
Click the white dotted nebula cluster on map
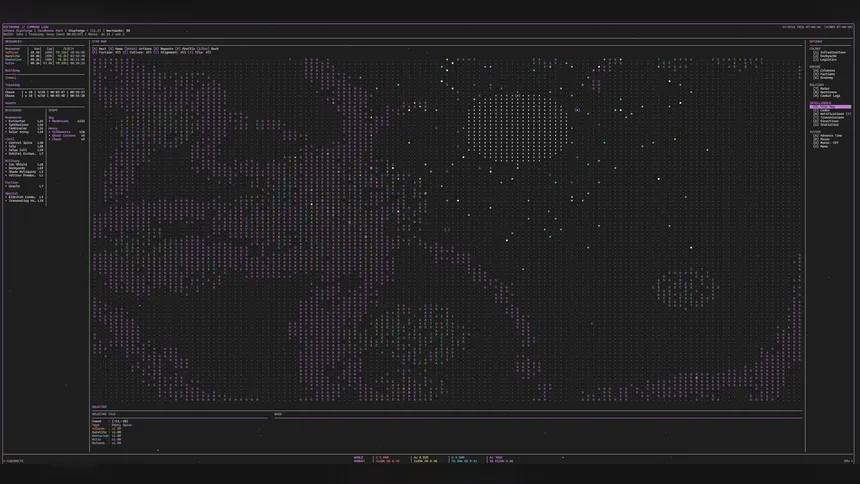tap(518, 127)
